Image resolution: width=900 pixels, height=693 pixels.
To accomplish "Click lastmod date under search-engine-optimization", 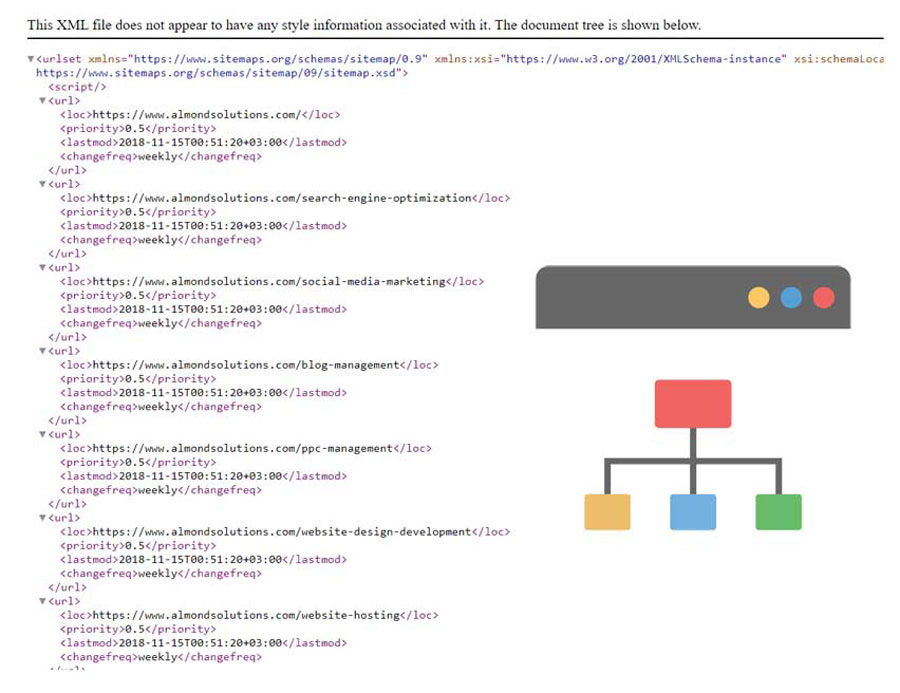I will click(x=203, y=226).
